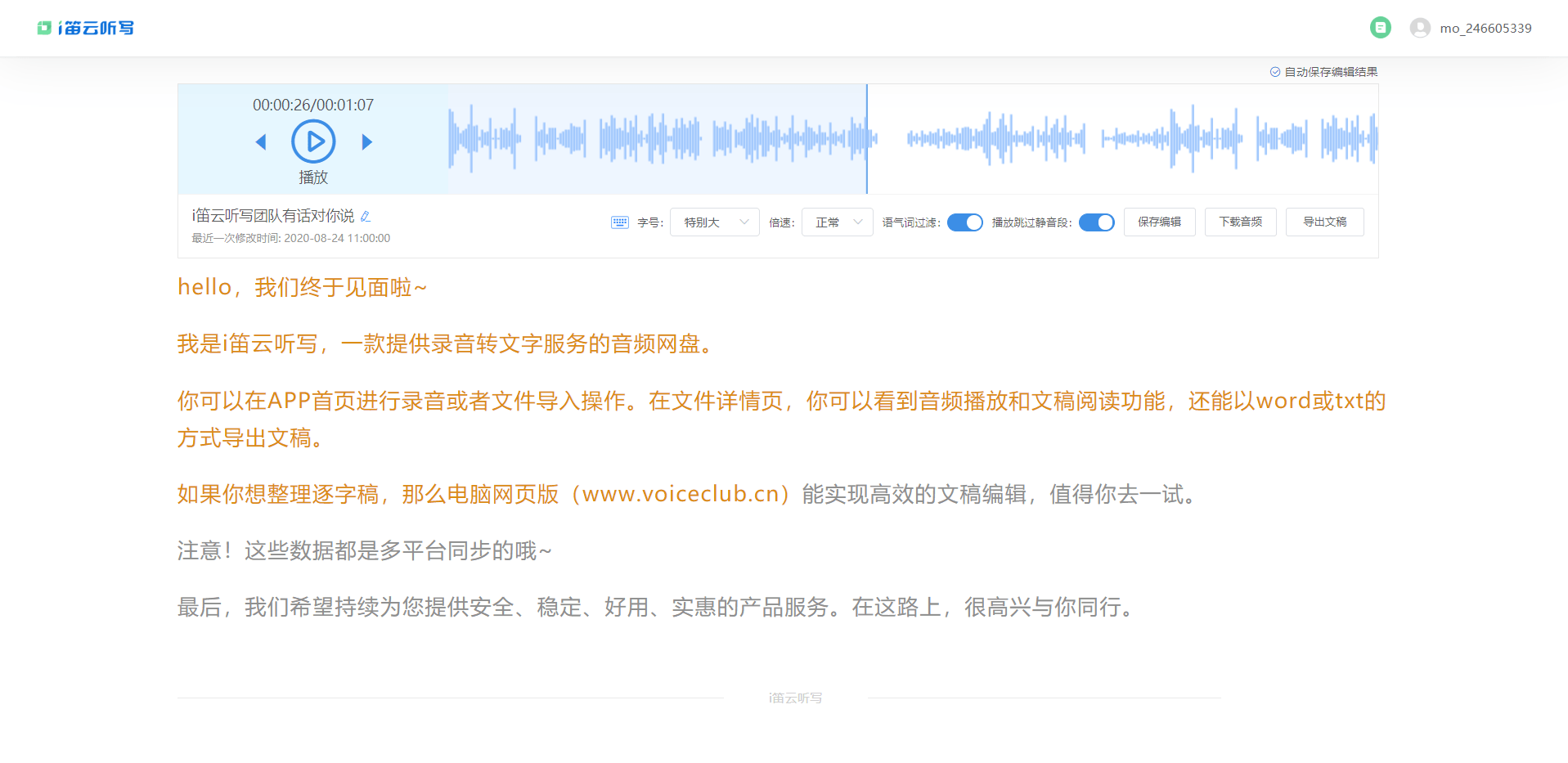Open the mo_246605339 account name
This screenshot has width=1568, height=763.
coord(1485,29)
